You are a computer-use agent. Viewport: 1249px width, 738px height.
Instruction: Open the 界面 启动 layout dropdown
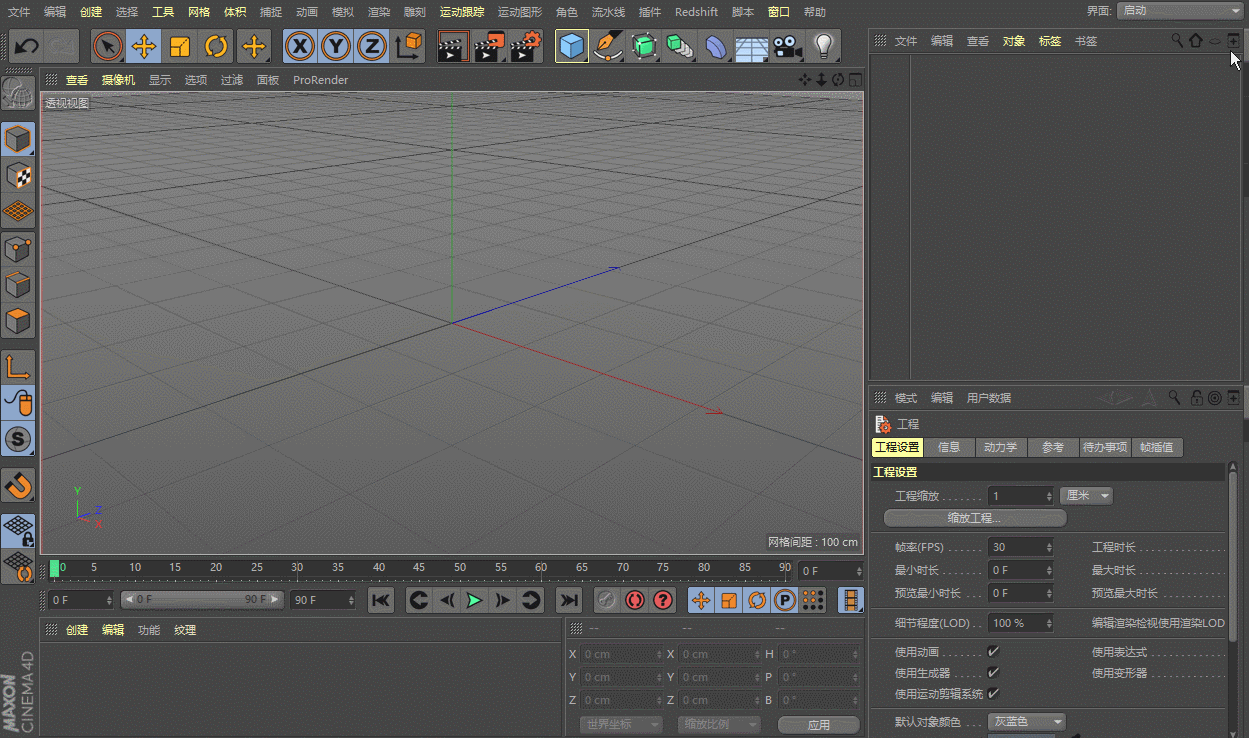click(1178, 11)
